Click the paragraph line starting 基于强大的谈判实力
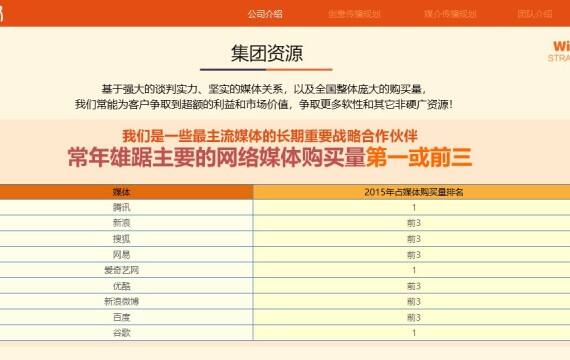 click(x=264, y=89)
